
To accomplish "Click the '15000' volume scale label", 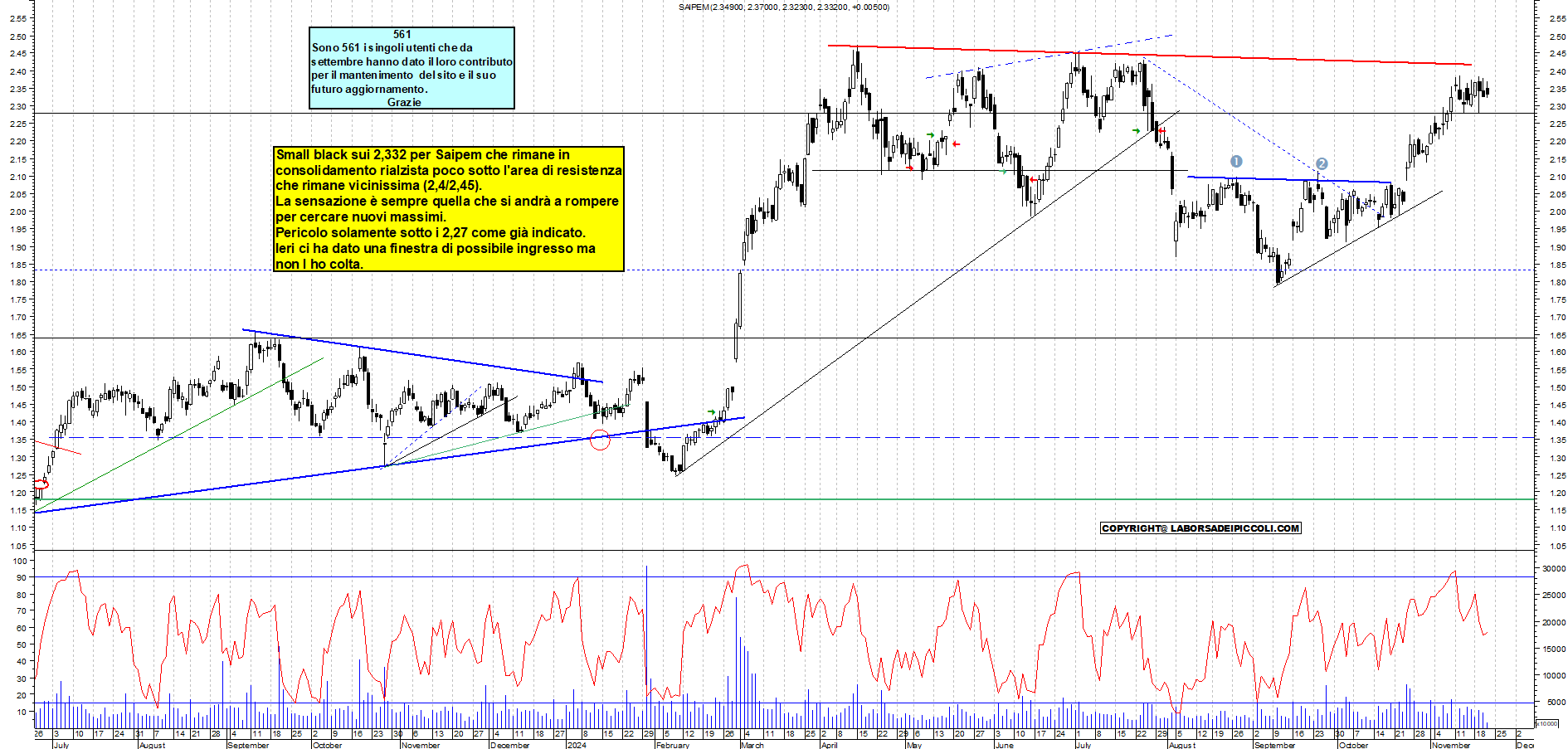I will point(1553,649).
